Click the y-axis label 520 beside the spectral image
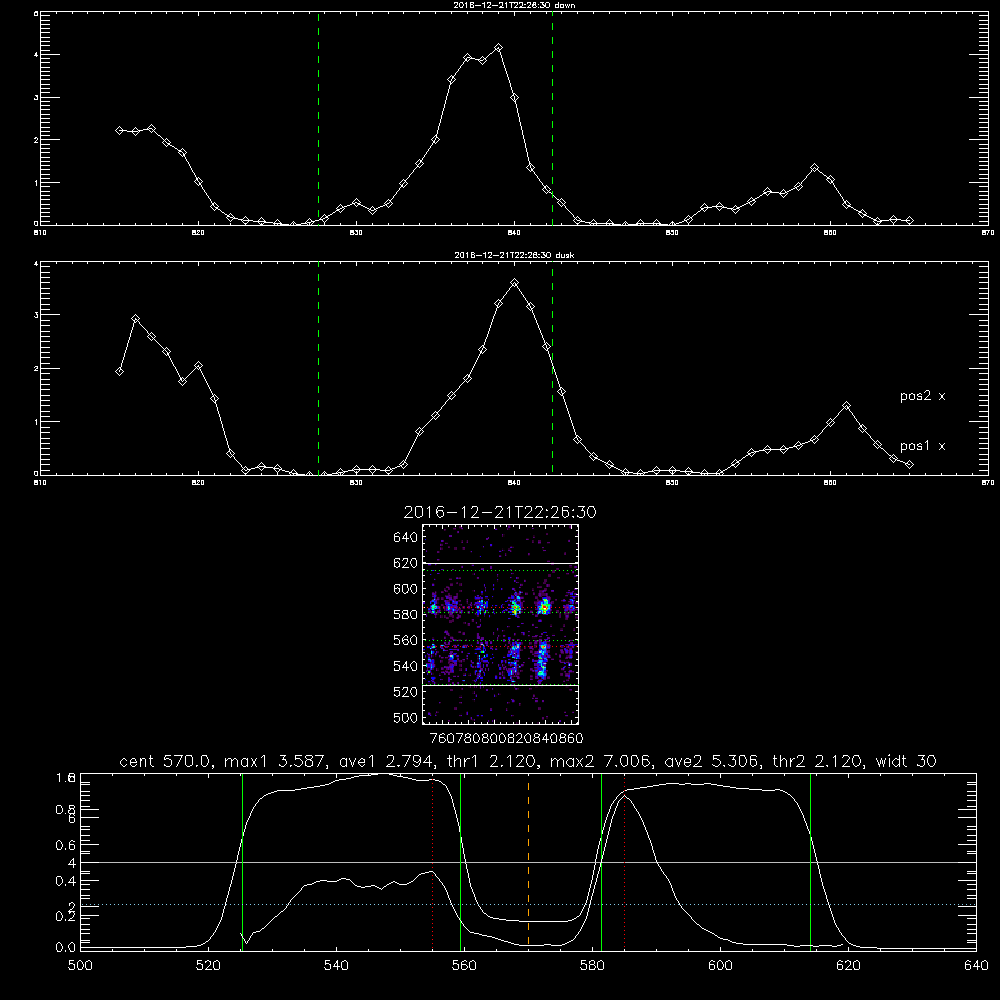1000x1000 pixels. pyautogui.click(x=406, y=692)
